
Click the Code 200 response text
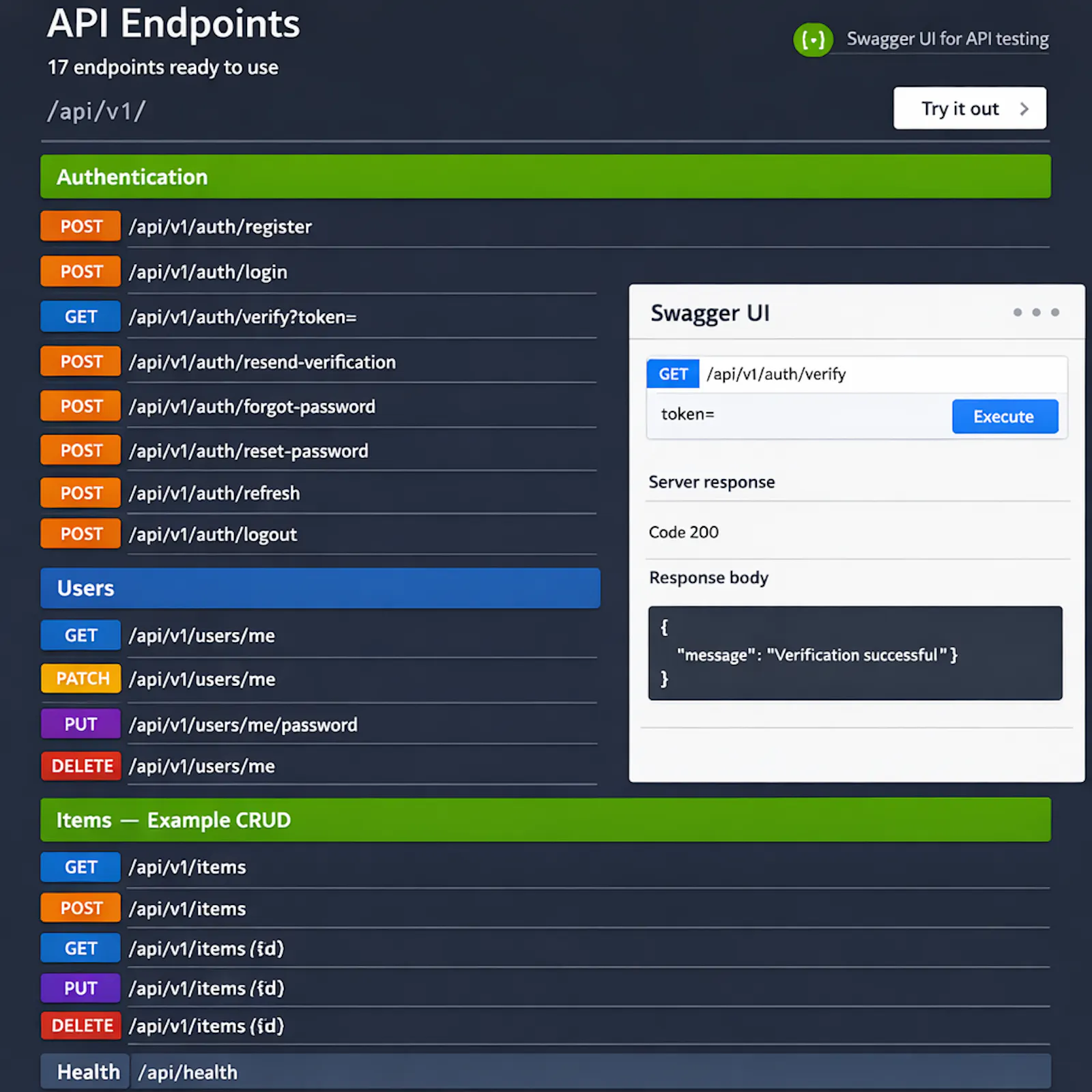pos(683,532)
